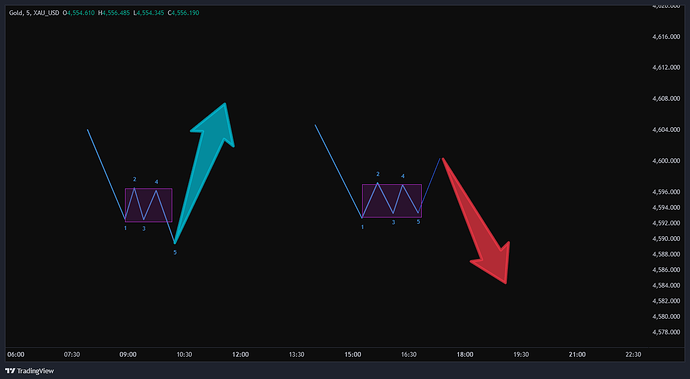Select the "Gold, 5, XAU_USD" symbol title
The height and width of the screenshot is (379, 690).
pyautogui.click(x=34, y=13)
